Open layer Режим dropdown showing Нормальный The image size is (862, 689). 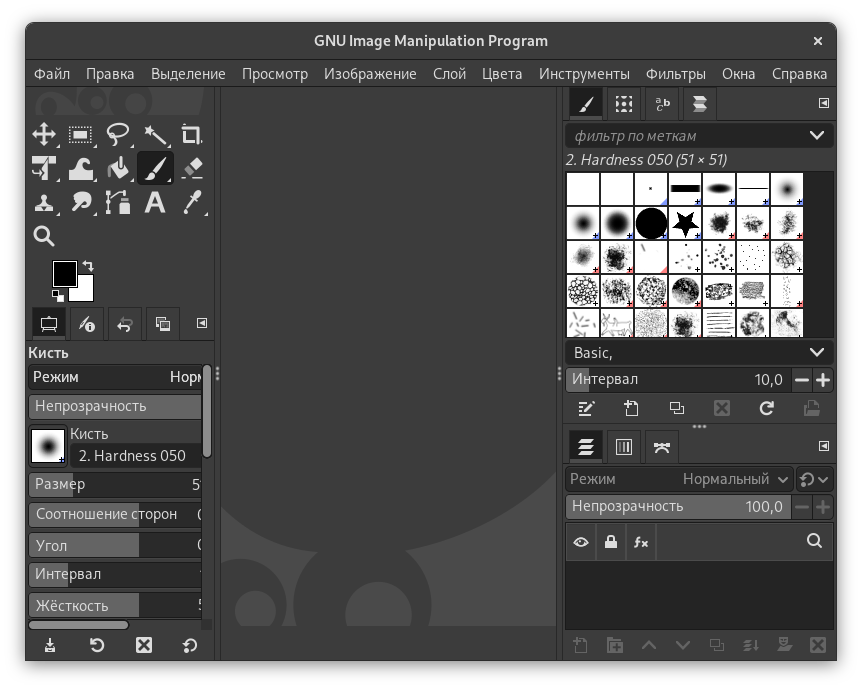[x=679, y=479]
